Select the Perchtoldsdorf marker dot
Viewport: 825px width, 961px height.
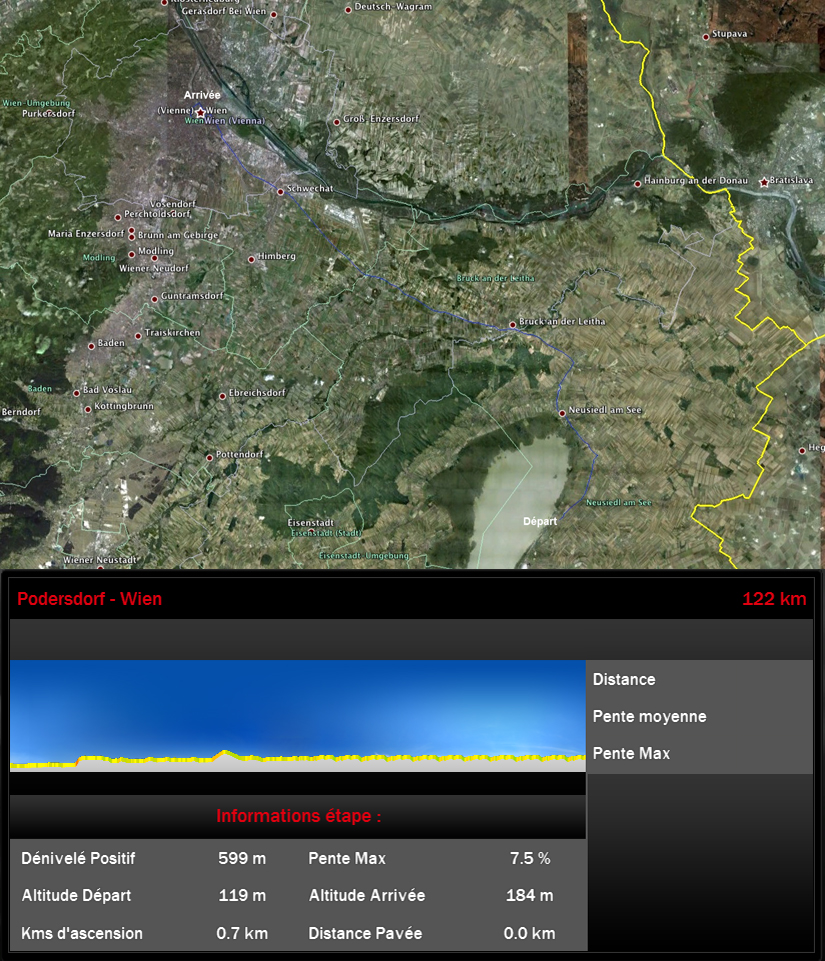(x=118, y=217)
